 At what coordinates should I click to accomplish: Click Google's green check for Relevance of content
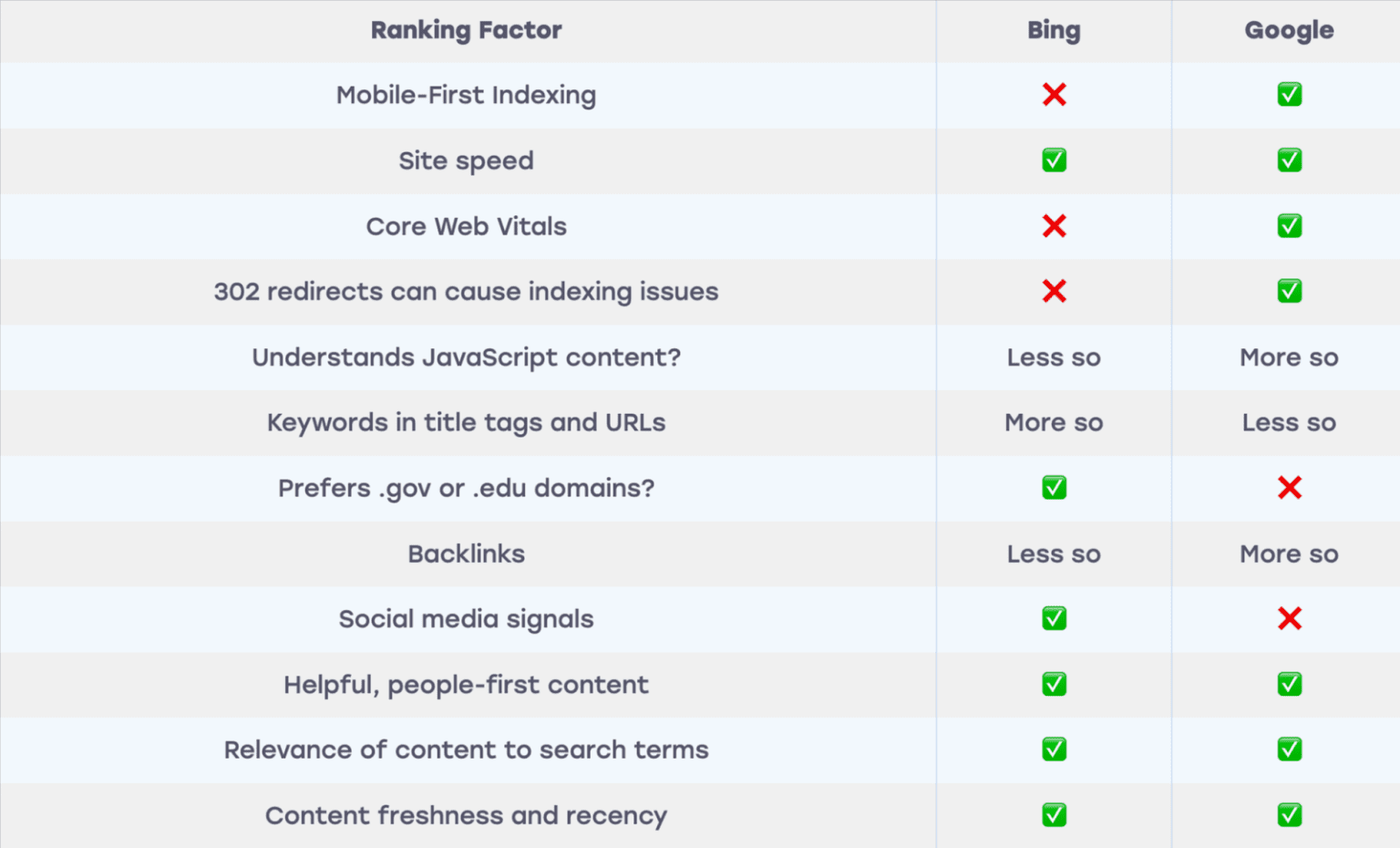pyautogui.click(x=1289, y=750)
